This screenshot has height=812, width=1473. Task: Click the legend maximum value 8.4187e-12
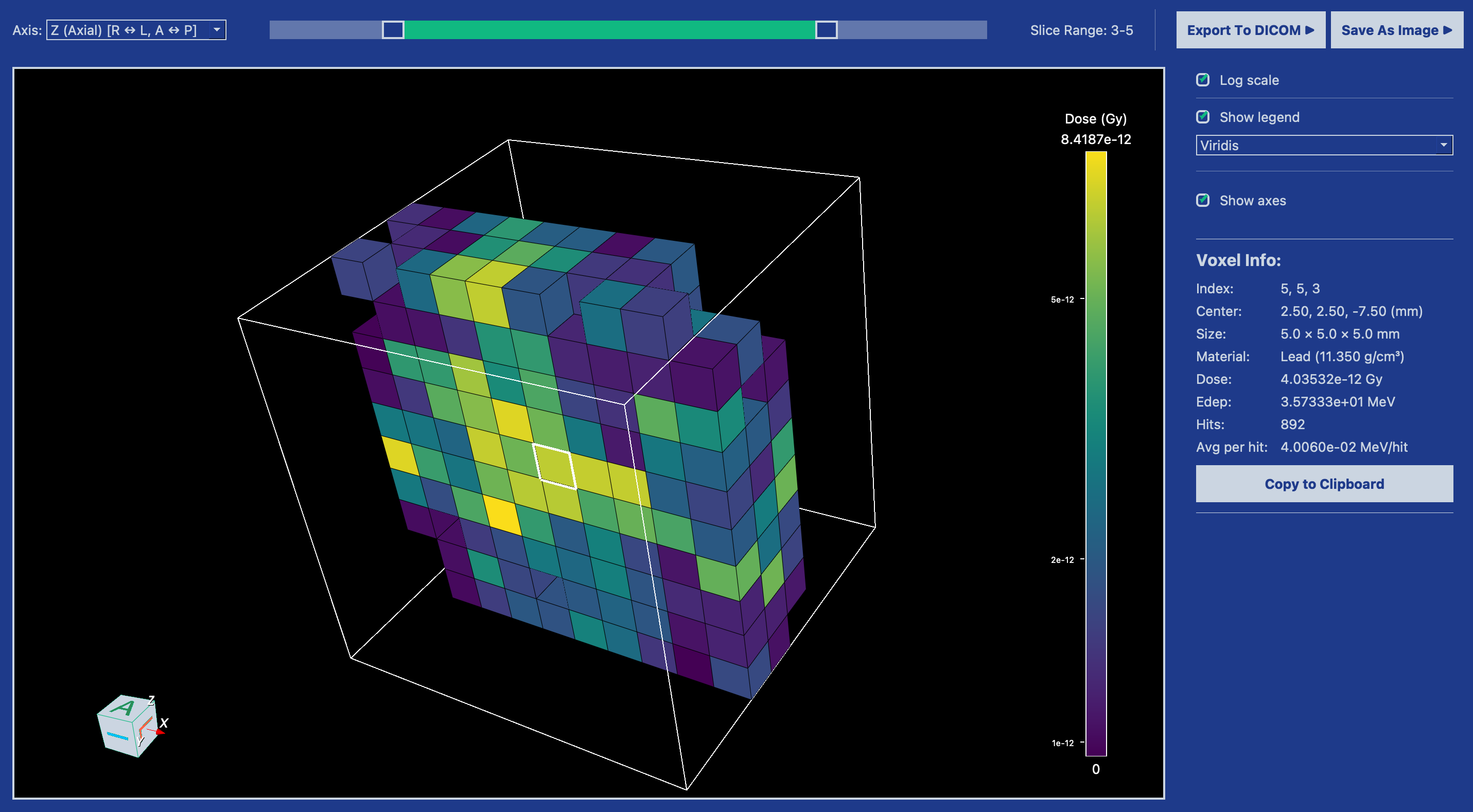point(1096,139)
